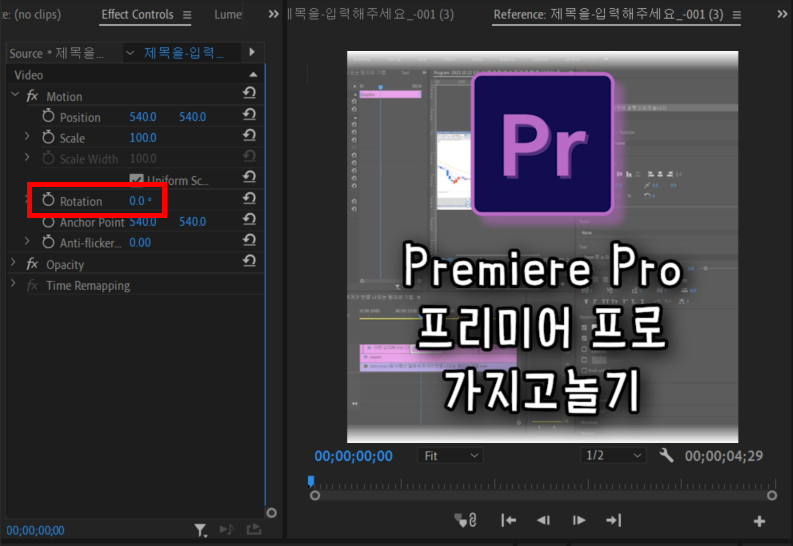Toggle Scale animation stopwatch
The width and height of the screenshot is (793, 546).
(x=48, y=137)
